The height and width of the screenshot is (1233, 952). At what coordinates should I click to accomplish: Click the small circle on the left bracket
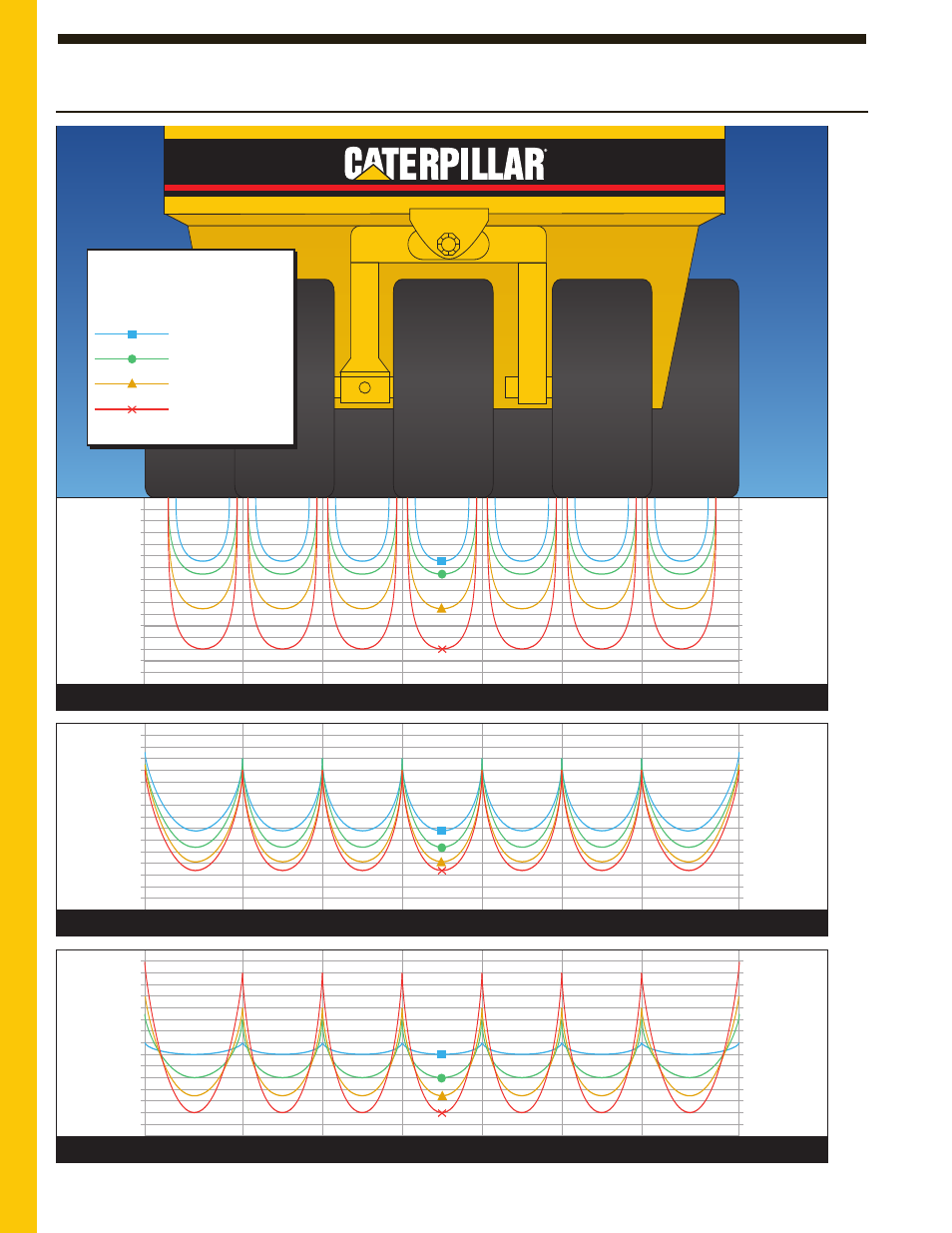pyautogui.click(x=365, y=387)
